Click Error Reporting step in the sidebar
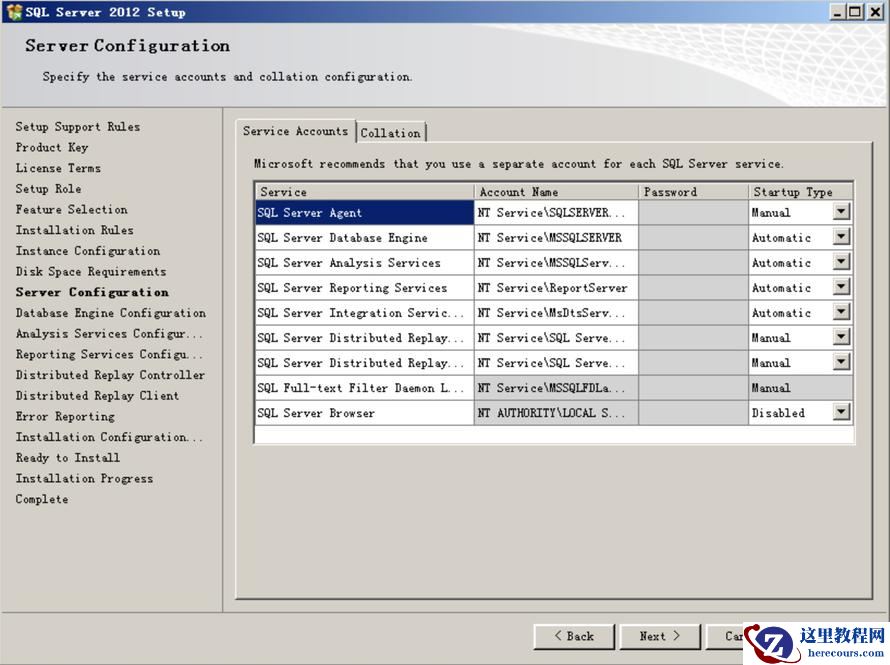 (x=65, y=416)
